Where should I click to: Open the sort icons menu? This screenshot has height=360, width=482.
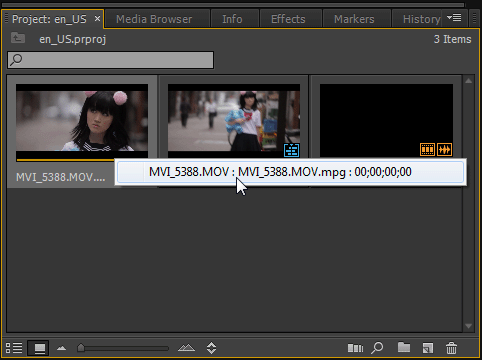tap(211, 348)
